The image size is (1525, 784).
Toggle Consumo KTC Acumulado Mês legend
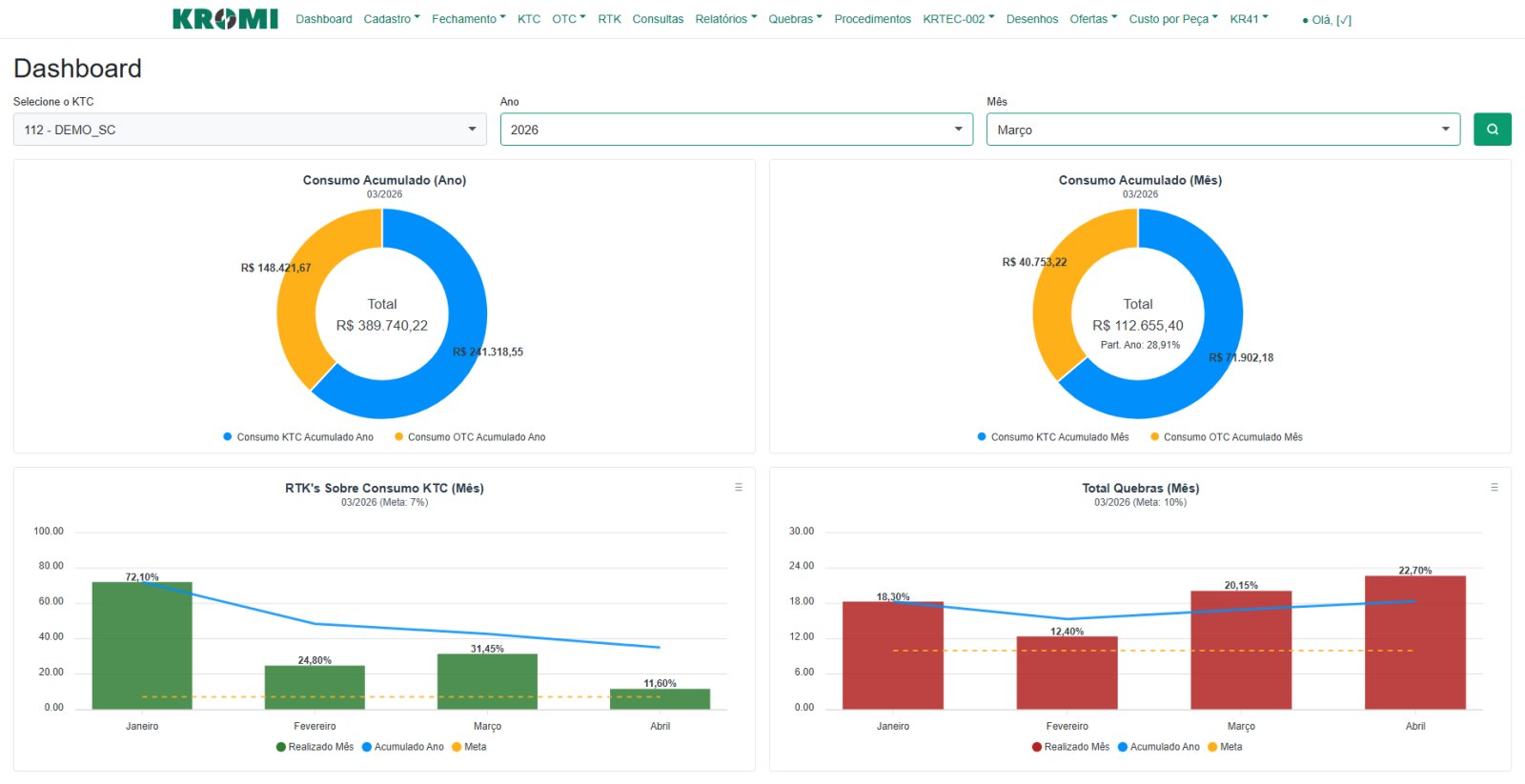[1053, 437]
